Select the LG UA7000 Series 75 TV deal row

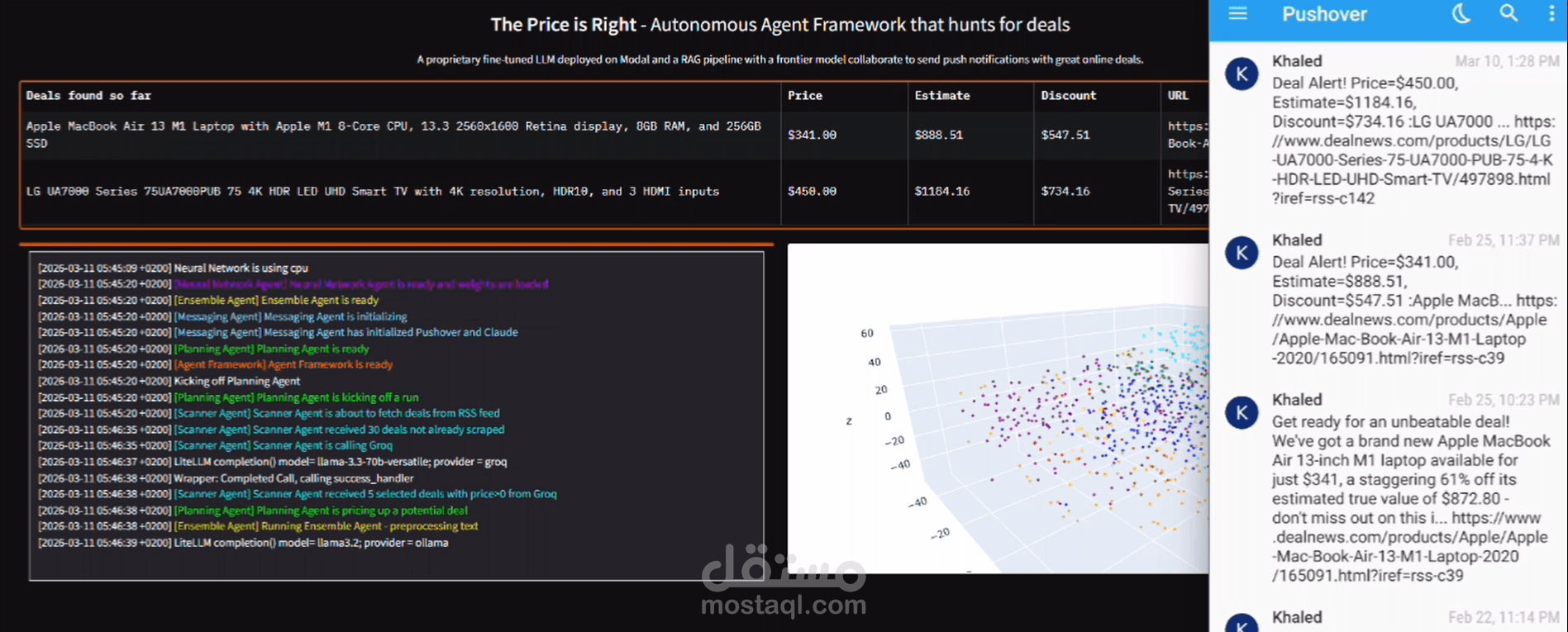614,192
